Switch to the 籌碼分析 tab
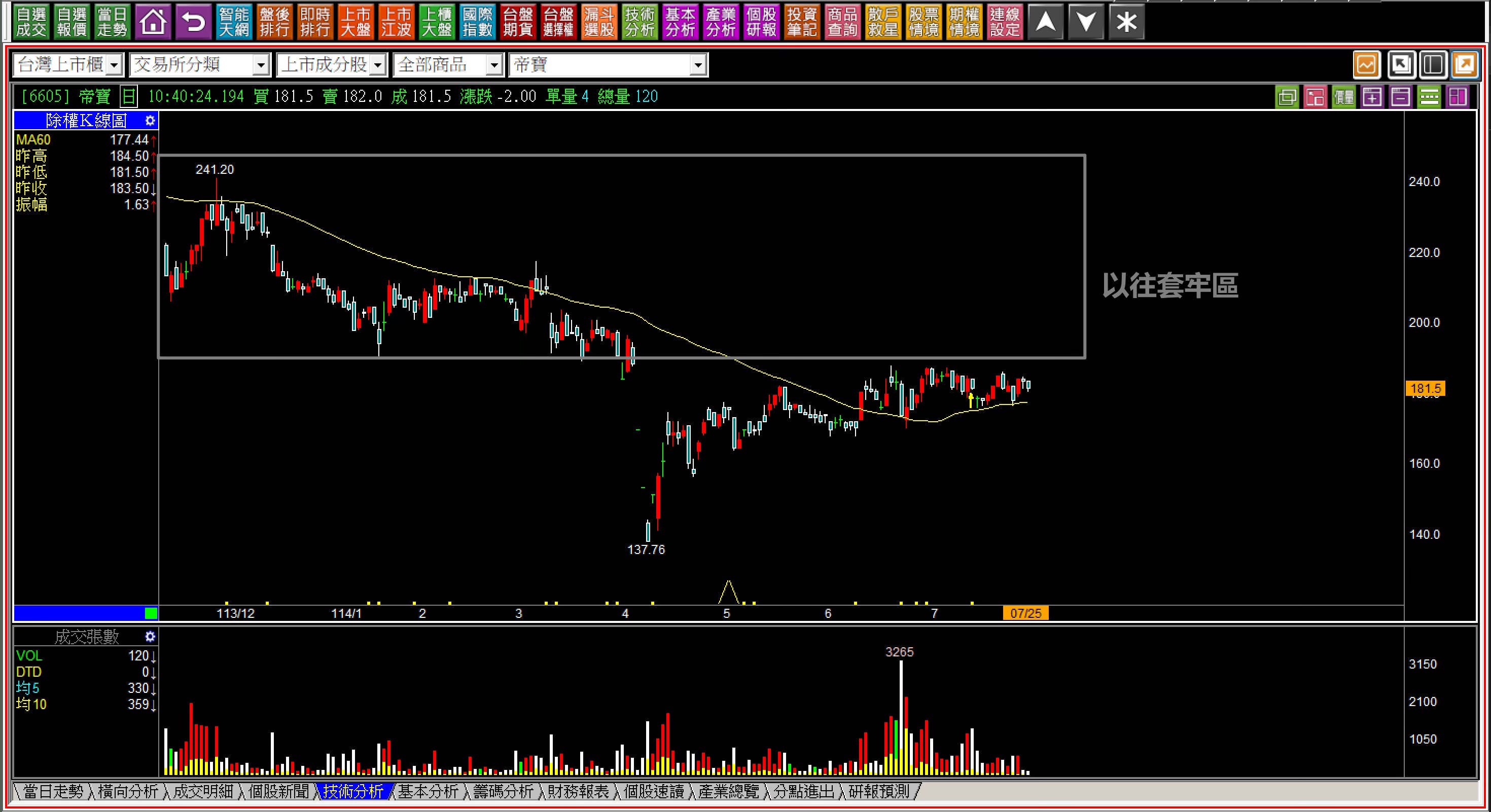 click(503, 791)
